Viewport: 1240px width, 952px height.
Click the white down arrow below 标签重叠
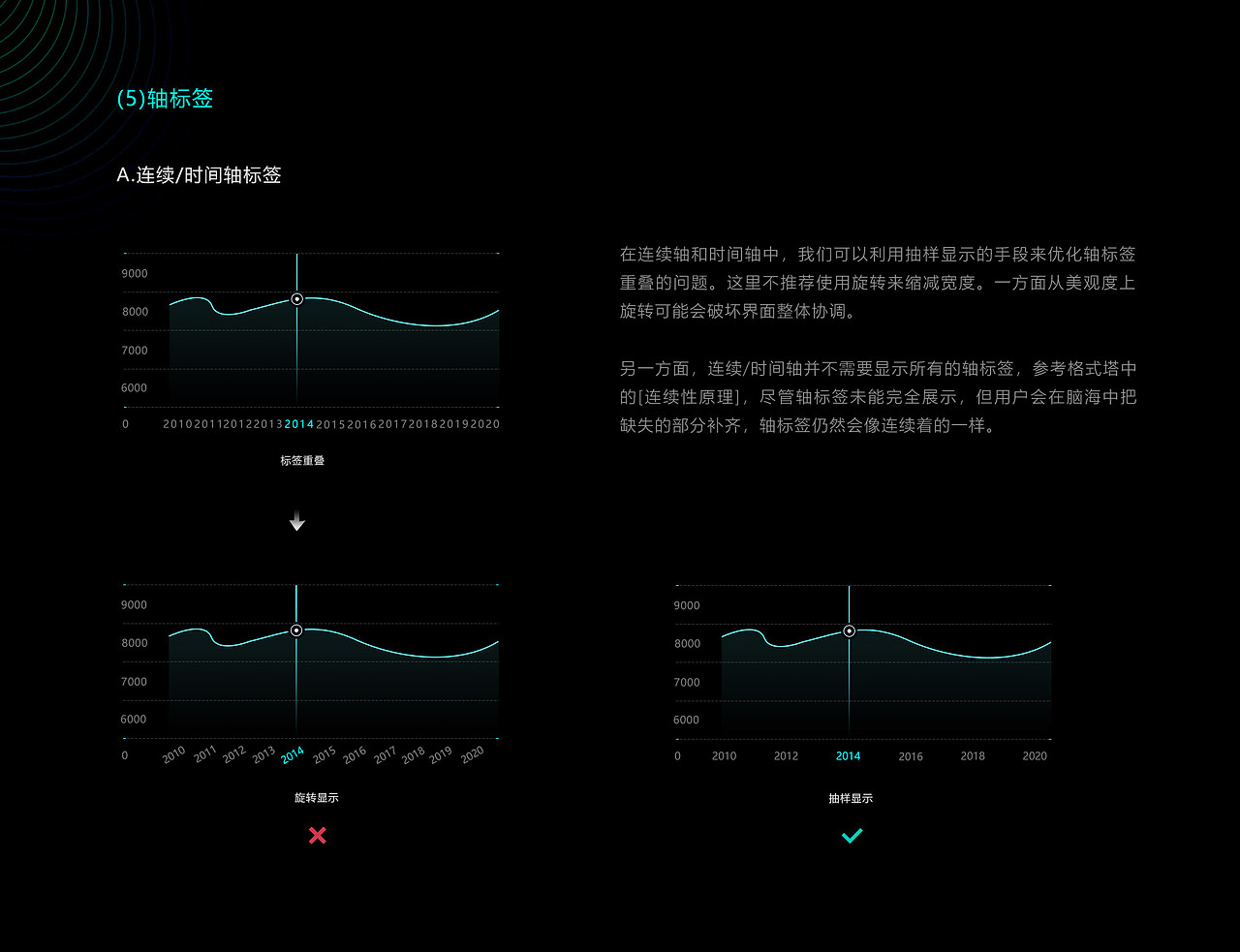coord(297,521)
